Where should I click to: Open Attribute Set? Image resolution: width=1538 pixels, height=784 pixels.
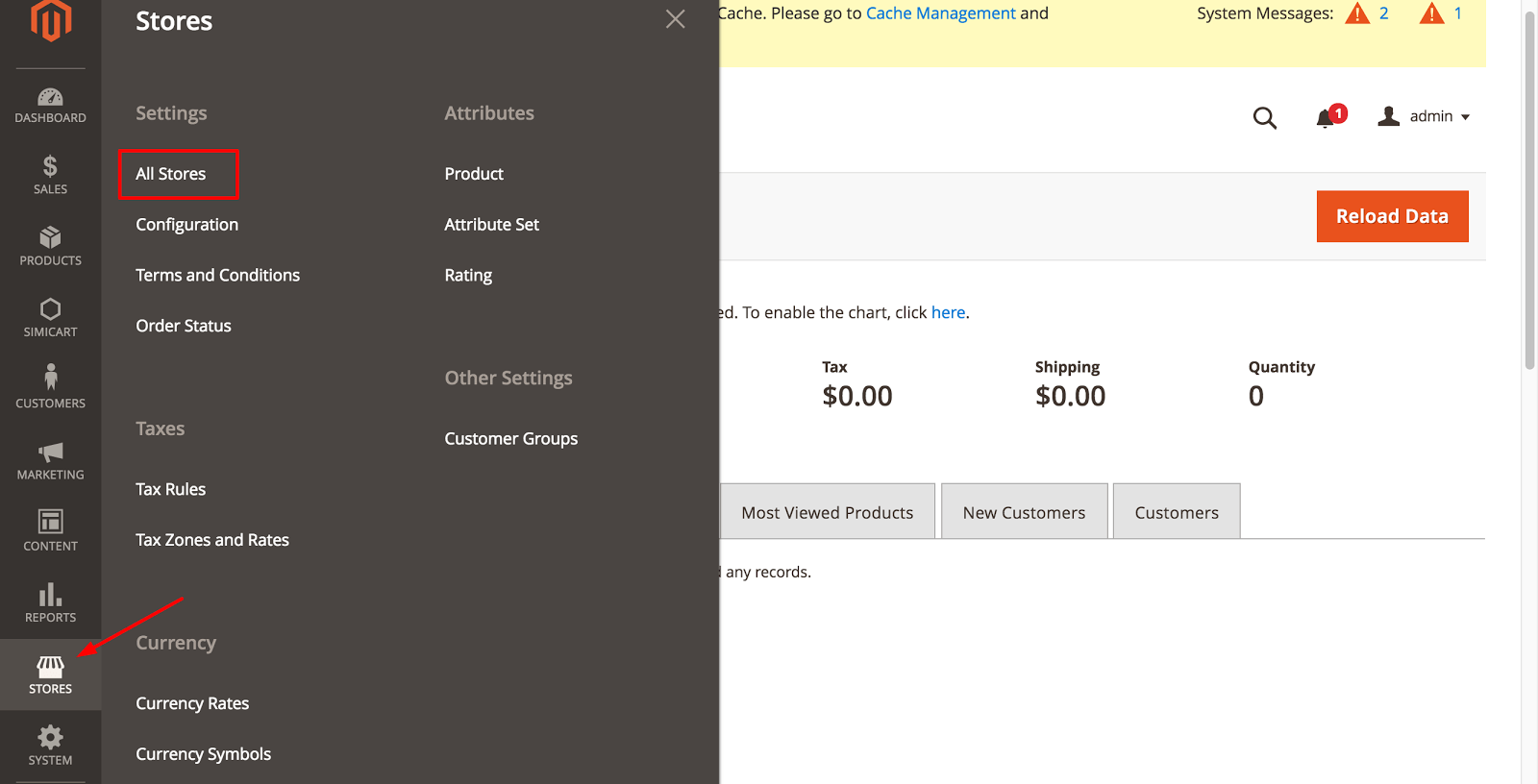tap(491, 225)
